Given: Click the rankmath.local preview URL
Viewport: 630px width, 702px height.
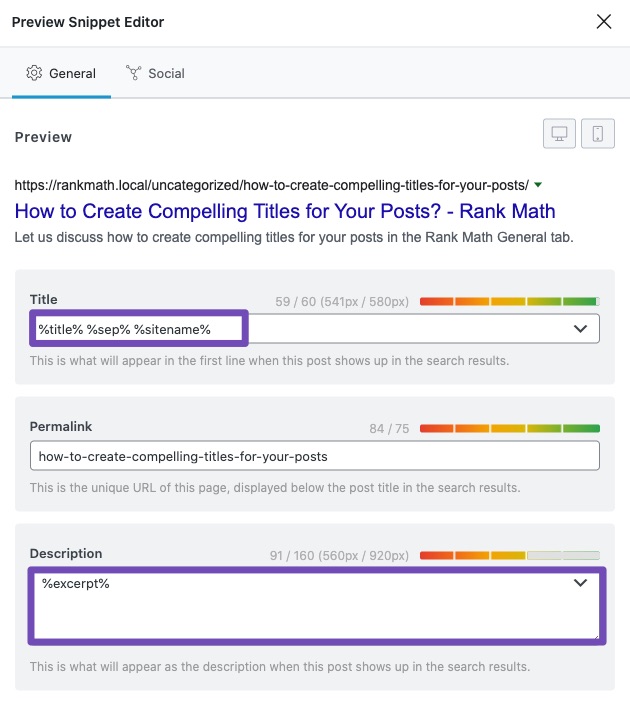Looking at the screenshot, I should click(x=271, y=186).
